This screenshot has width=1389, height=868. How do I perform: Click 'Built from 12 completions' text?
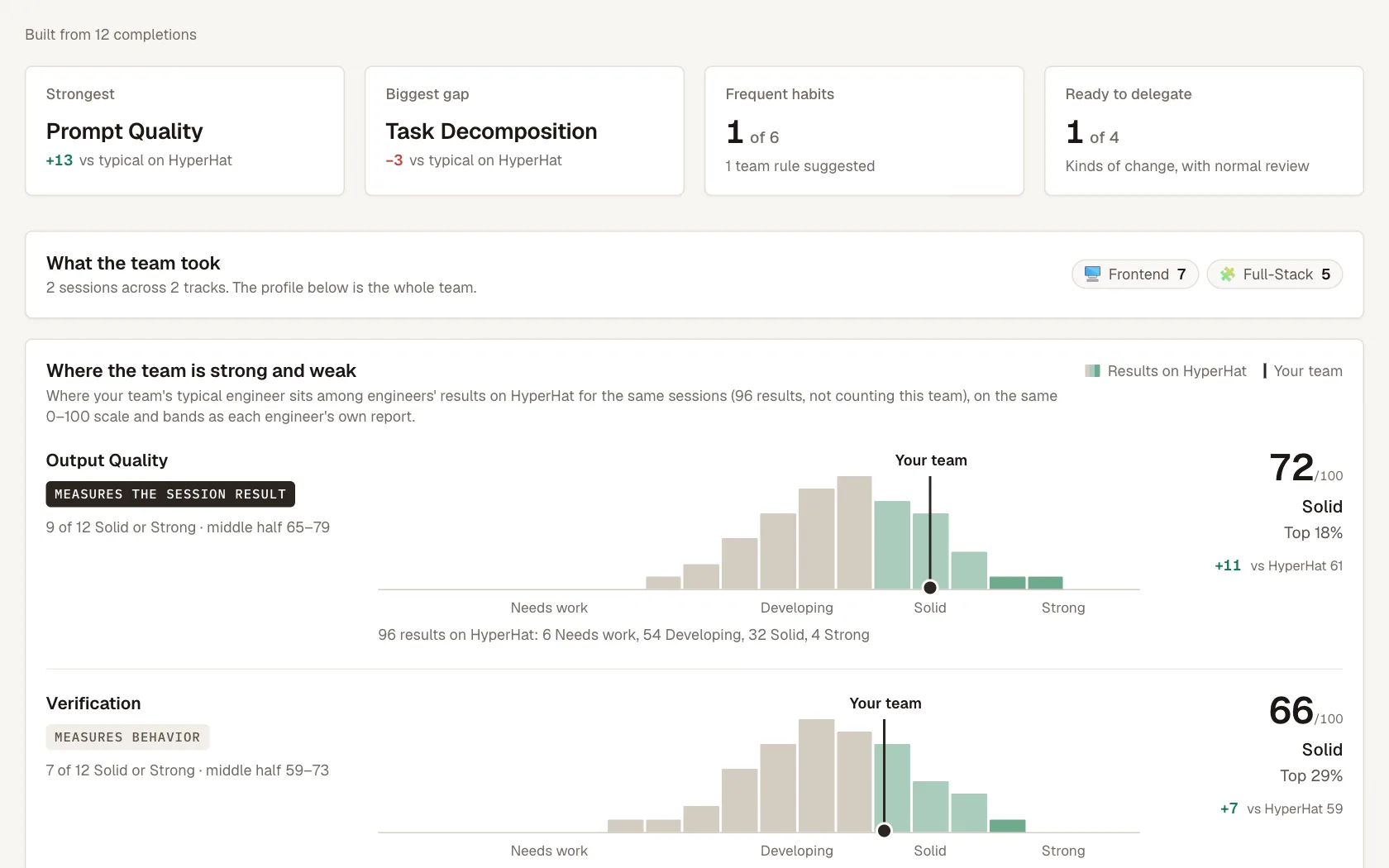(x=111, y=35)
